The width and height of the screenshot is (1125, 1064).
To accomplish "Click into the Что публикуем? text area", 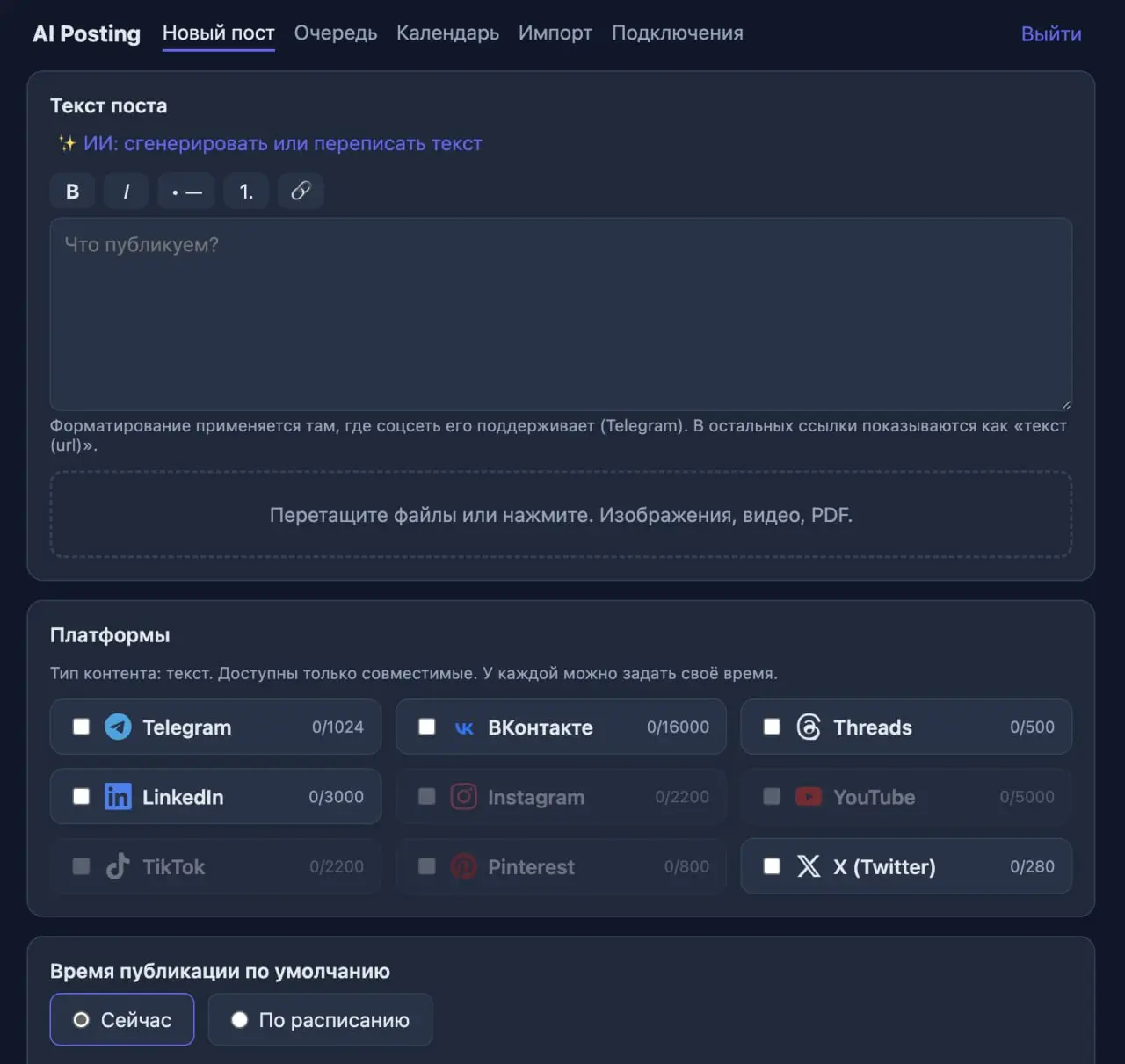I will tap(561, 314).
